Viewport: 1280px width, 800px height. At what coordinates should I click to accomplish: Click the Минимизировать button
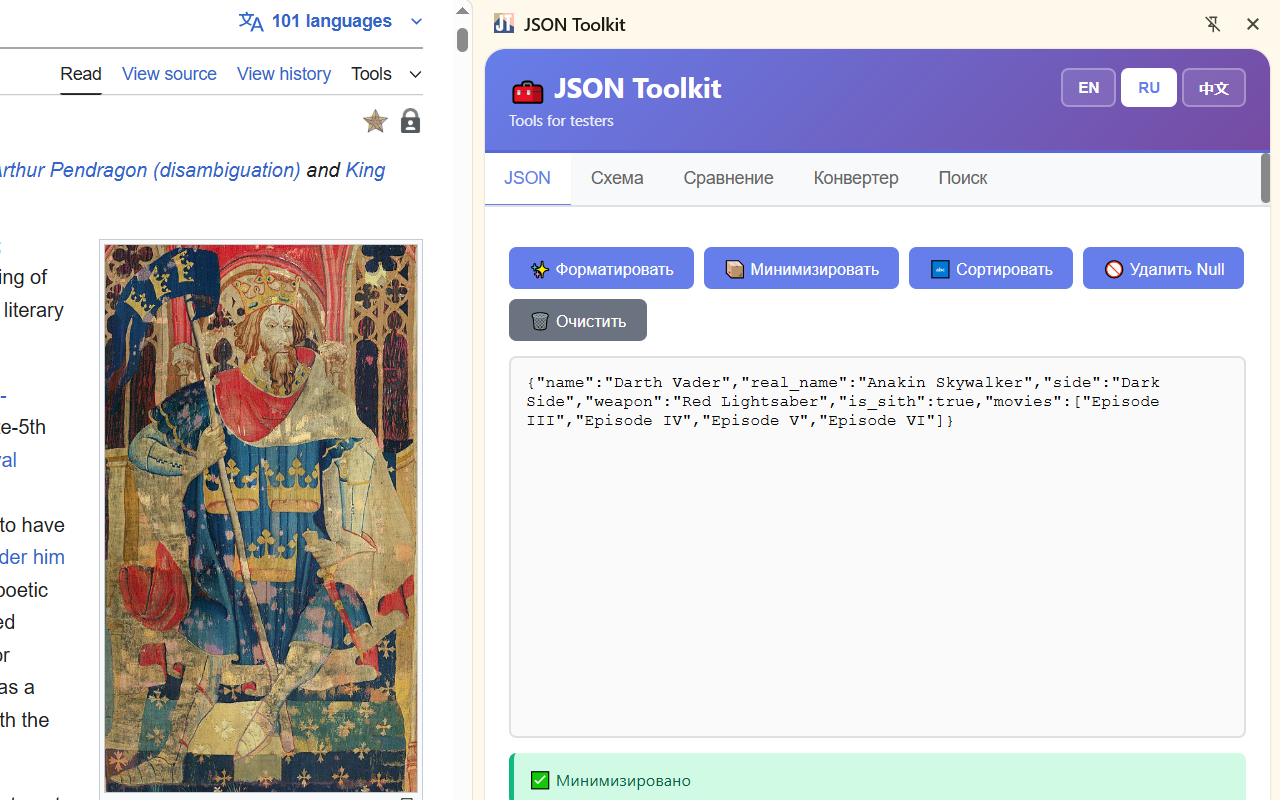tap(801, 268)
